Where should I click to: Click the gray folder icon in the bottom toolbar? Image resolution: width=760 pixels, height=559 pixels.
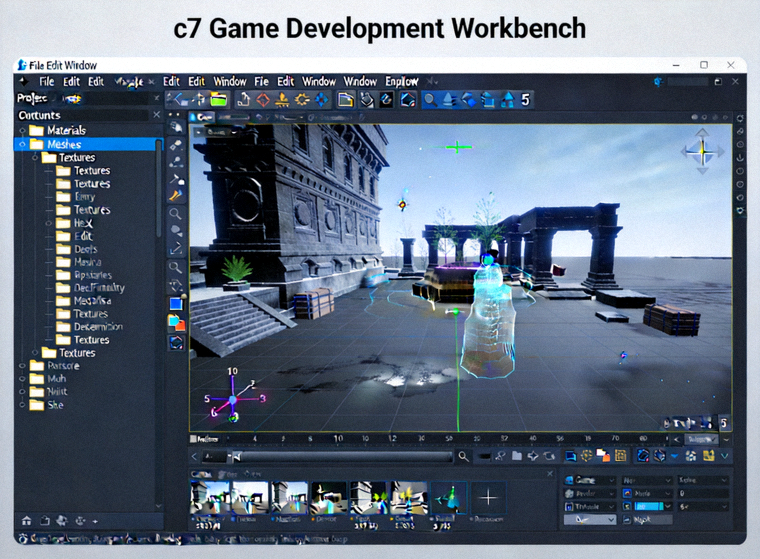pyautogui.click(x=517, y=456)
